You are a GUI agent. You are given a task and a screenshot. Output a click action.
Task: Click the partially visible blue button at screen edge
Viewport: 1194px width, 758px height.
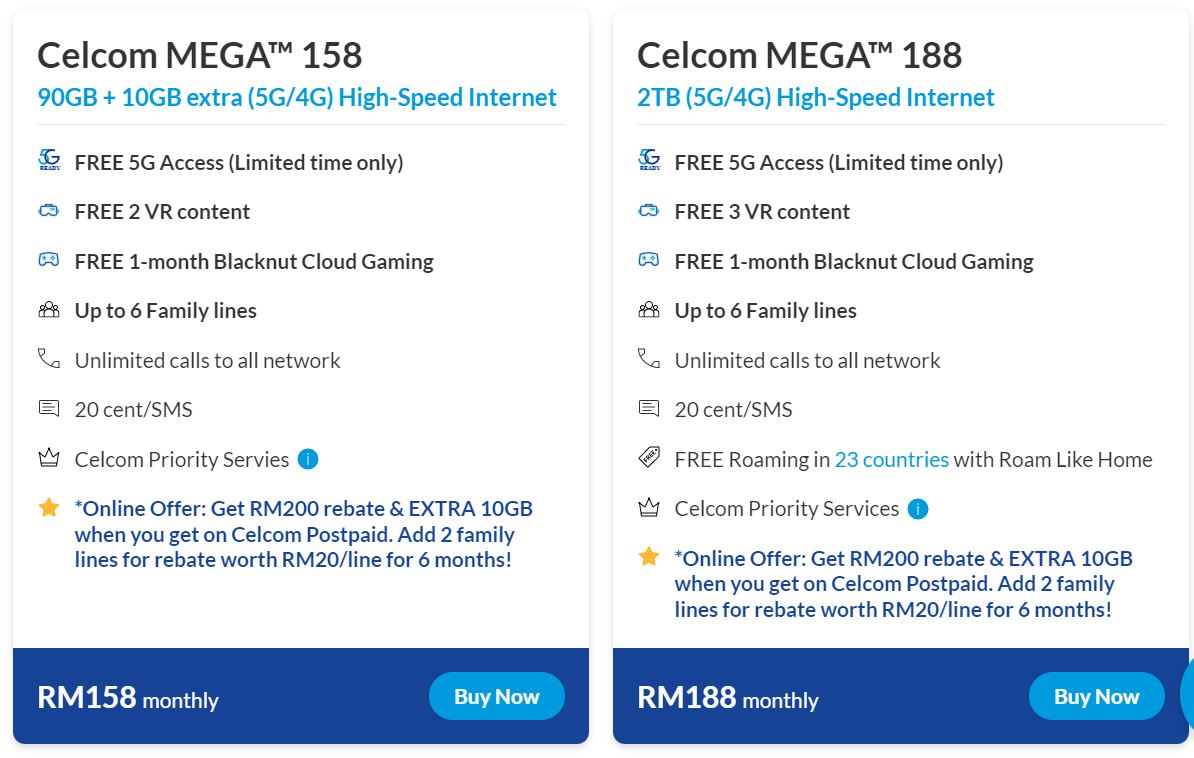pyautogui.click(x=1189, y=696)
